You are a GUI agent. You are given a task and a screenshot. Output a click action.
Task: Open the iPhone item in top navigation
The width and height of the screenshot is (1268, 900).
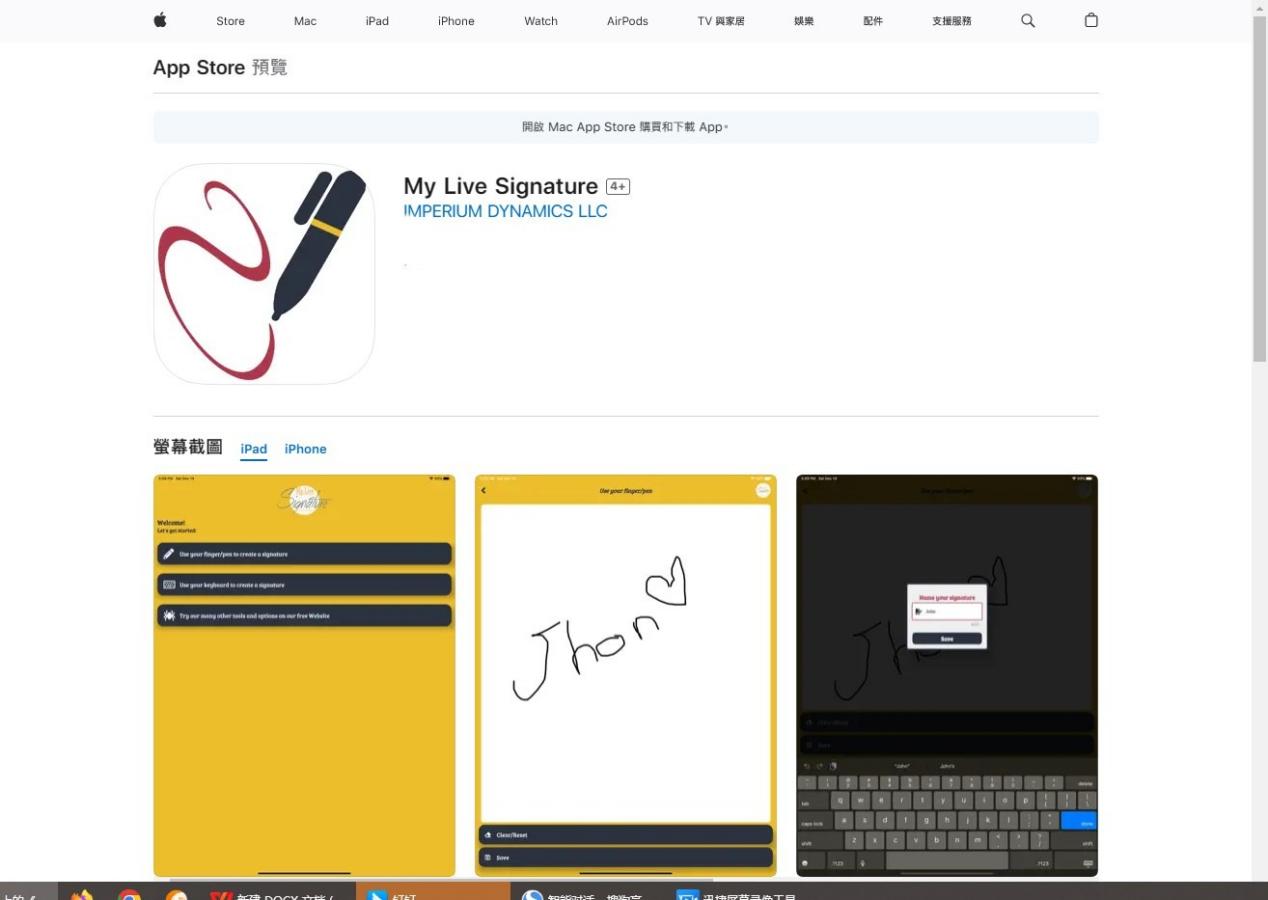coord(456,21)
